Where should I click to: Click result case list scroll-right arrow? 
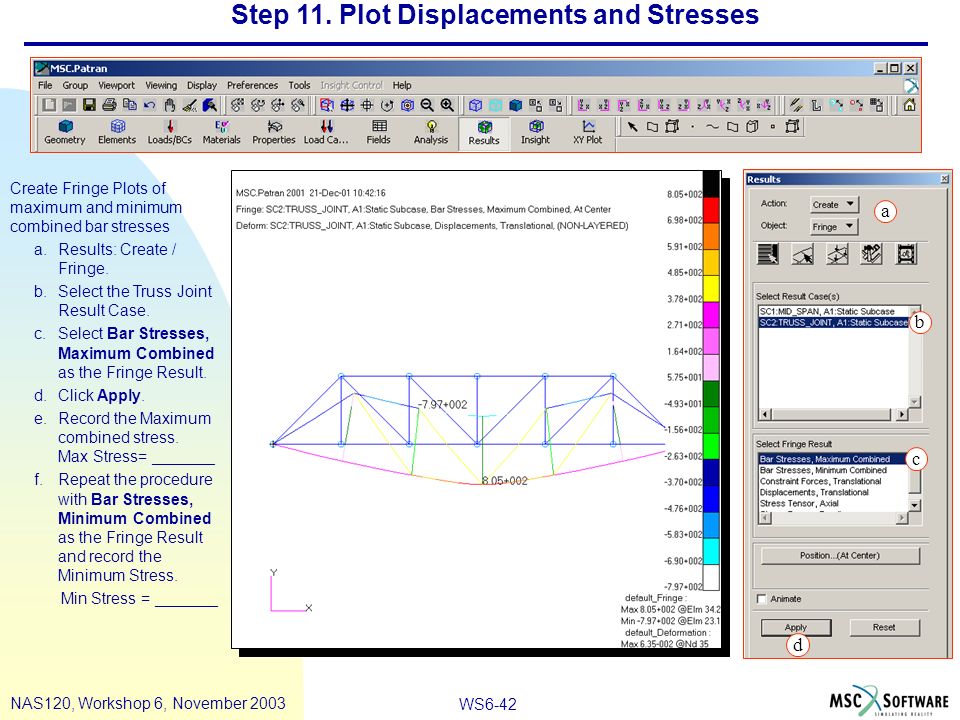[x=901, y=414]
